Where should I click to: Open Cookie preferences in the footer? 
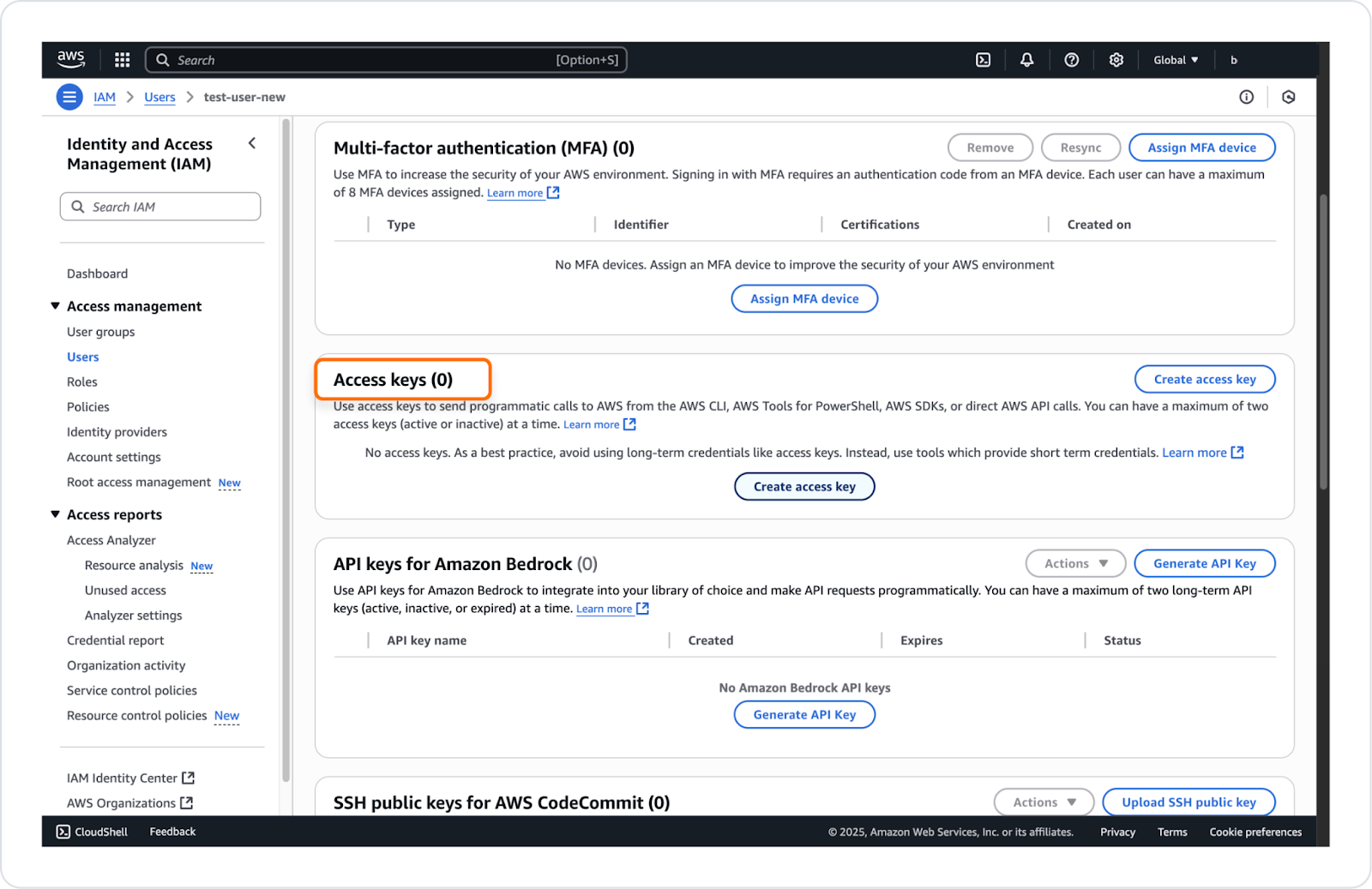[1255, 832]
